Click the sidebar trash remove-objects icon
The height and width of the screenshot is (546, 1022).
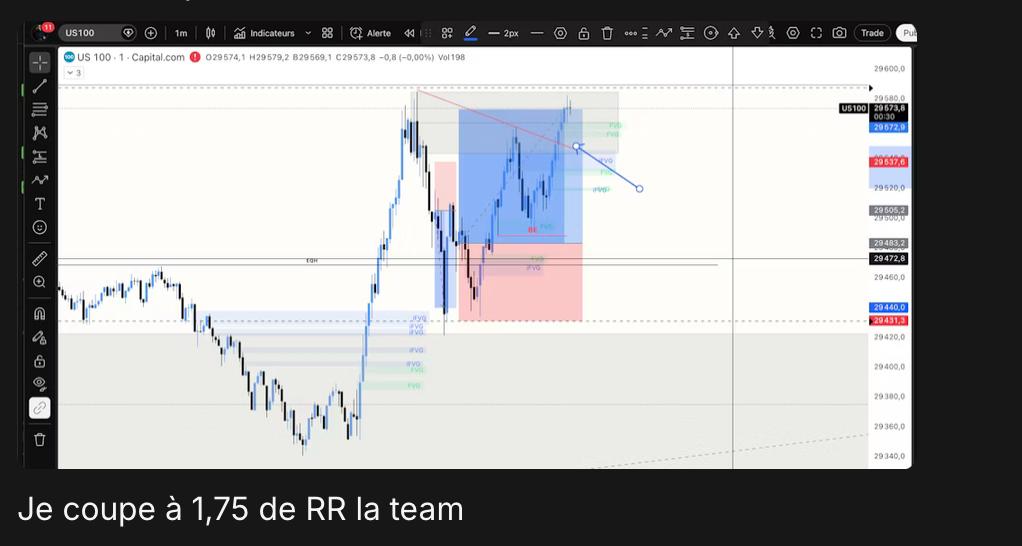(x=40, y=440)
